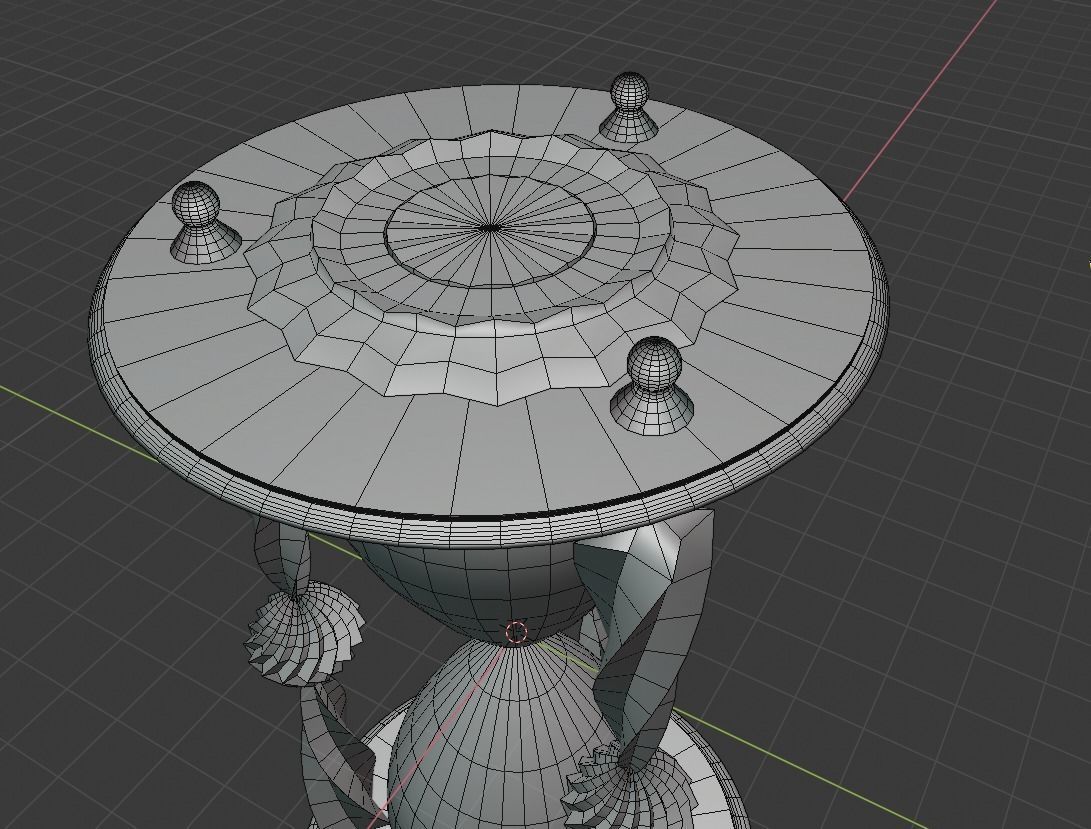This screenshot has height=829, width=1091.
Task: Click the center pole vertex of top disc
Action: click(x=490, y=227)
